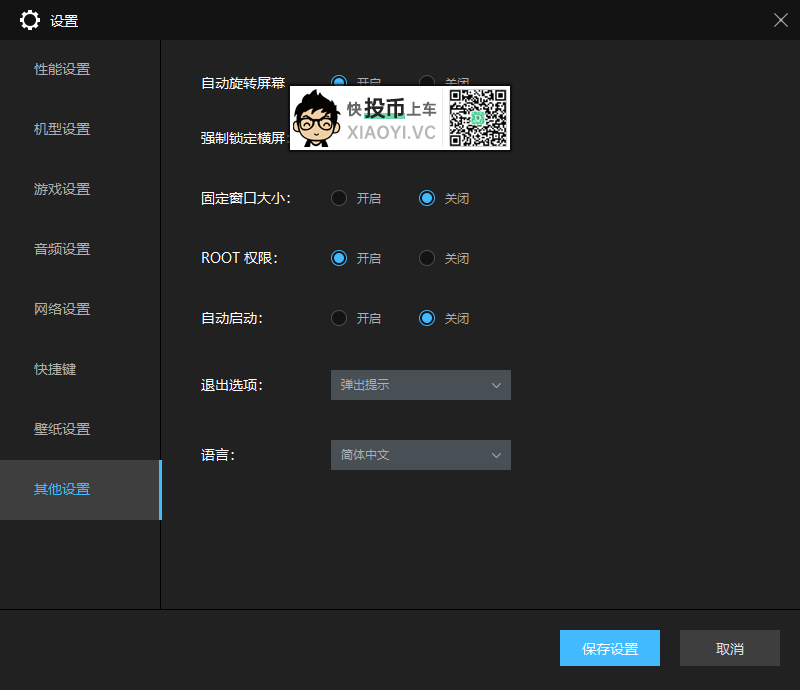Viewport: 800px width, 690px height.
Task: Click the ROOT 权限 label
Action: click(239, 258)
